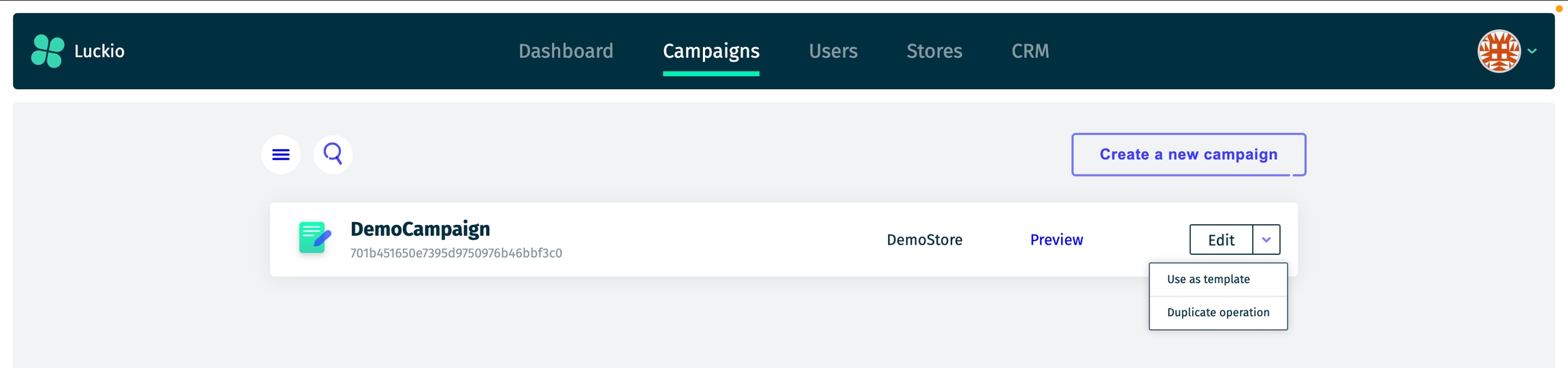This screenshot has width=1568, height=368.
Task: Select the Campaigns tab
Action: (711, 51)
